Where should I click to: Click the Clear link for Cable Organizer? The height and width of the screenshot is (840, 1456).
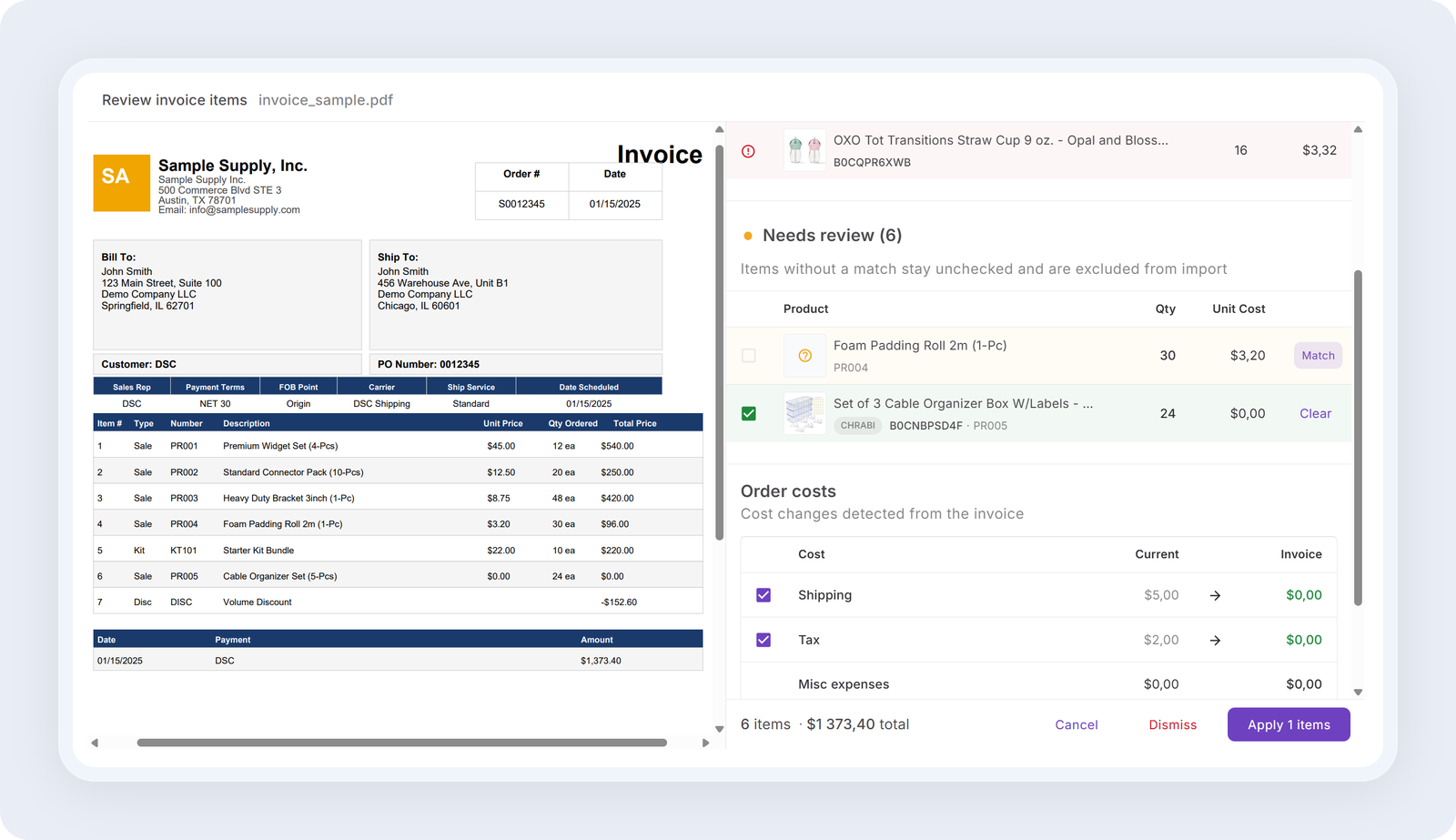click(1315, 413)
